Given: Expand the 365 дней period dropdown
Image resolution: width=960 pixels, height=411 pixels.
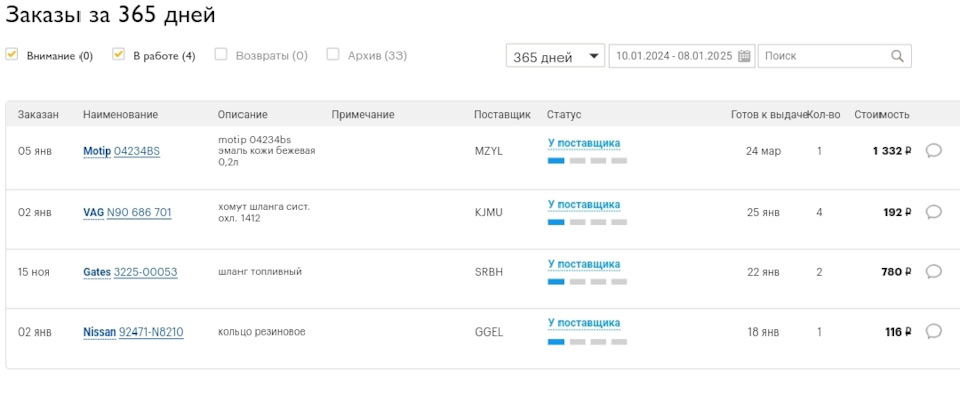Looking at the screenshot, I should tap(556, 57).
